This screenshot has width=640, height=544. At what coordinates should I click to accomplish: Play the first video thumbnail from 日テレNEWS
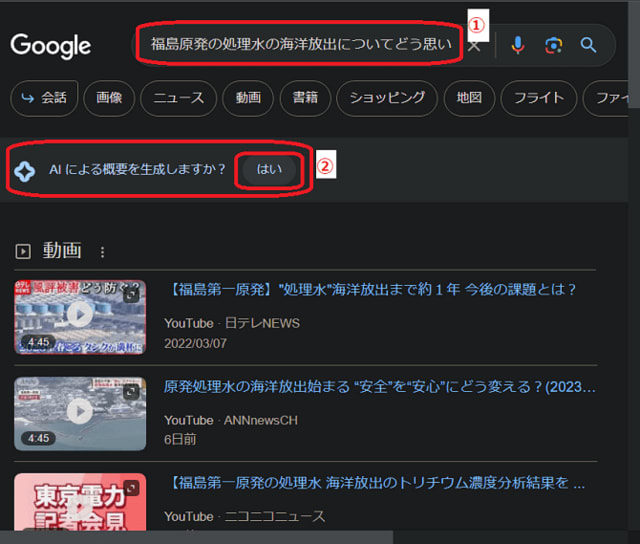pyautogui.click(x=80, y=316)
